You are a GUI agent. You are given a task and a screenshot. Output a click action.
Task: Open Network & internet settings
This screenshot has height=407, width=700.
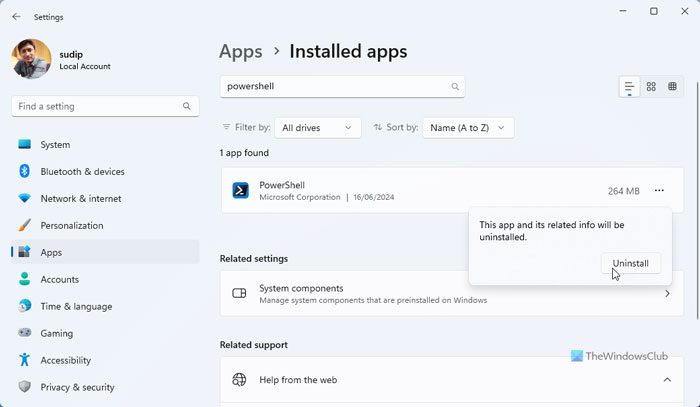(80, 199)
